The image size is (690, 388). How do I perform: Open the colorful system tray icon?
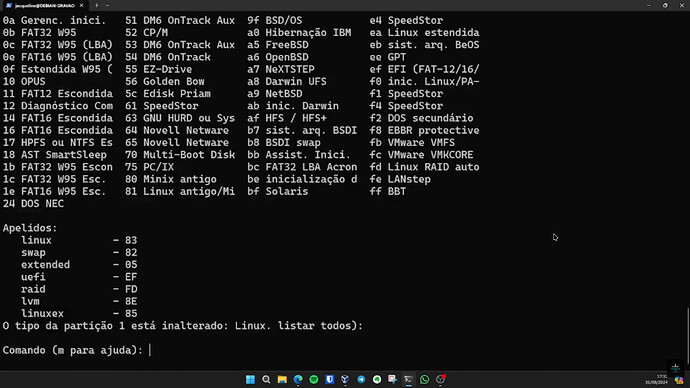[679, 380]
